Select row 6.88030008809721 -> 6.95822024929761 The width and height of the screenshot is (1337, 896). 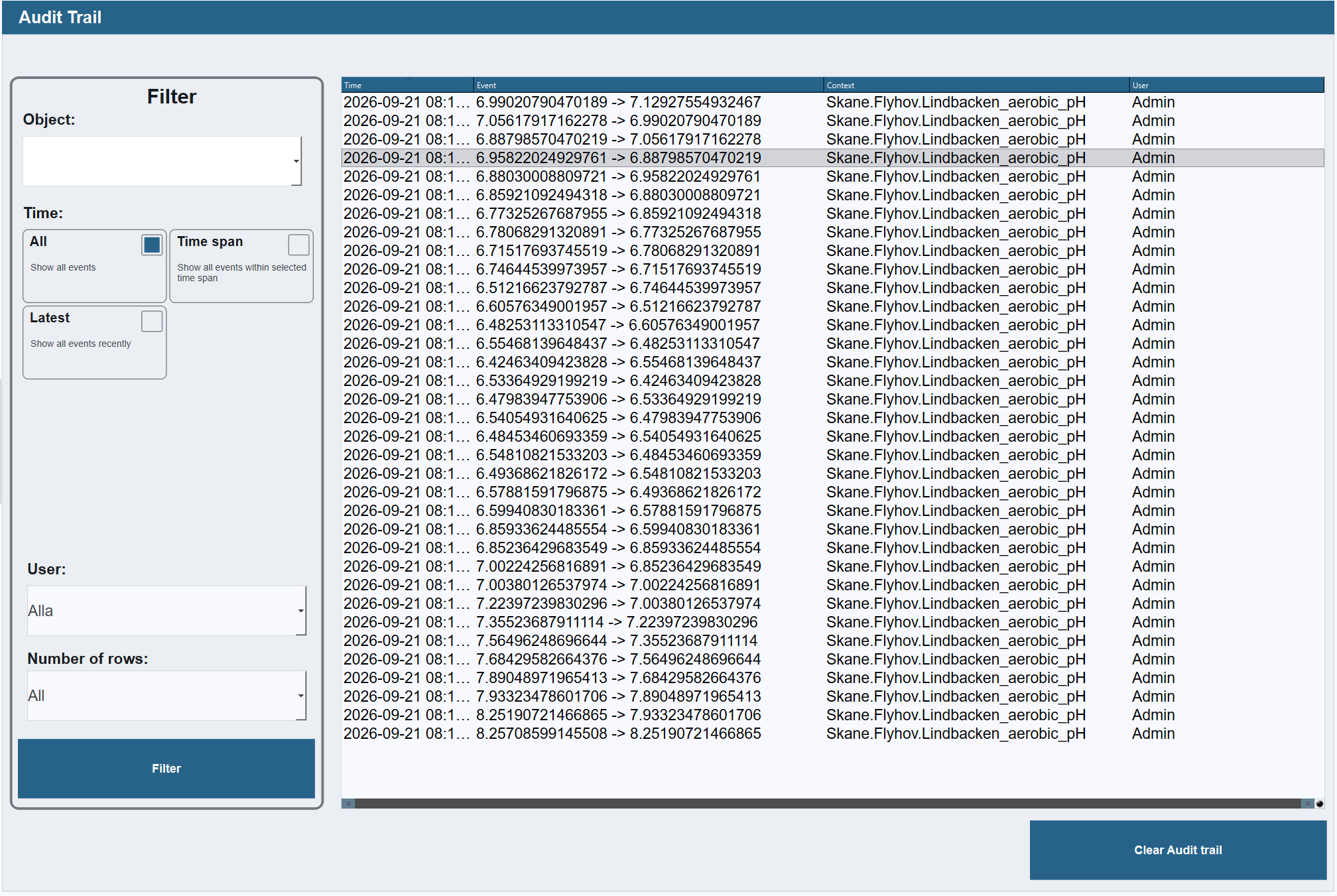pyautogui.click(x=833, y=176)
